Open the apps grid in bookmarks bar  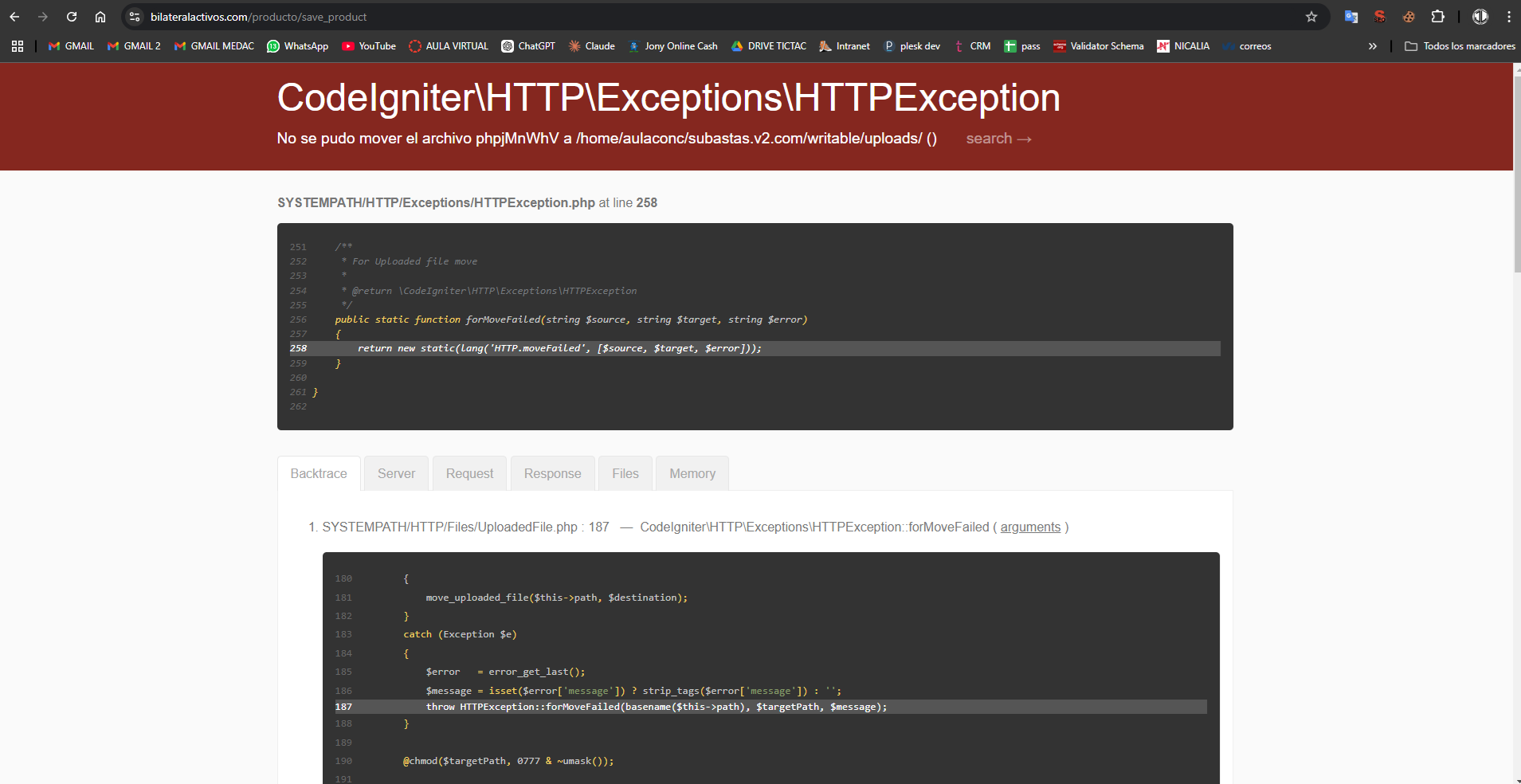[x=18, y=46]
